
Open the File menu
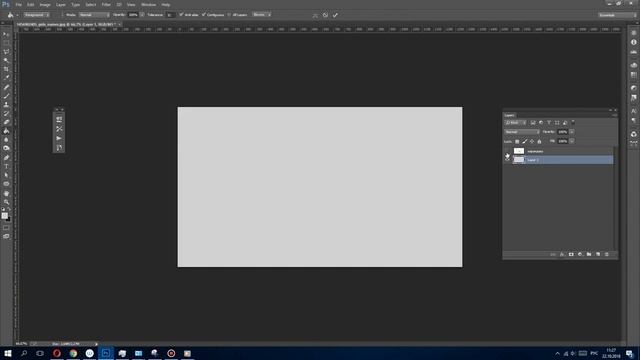[18, 4]
